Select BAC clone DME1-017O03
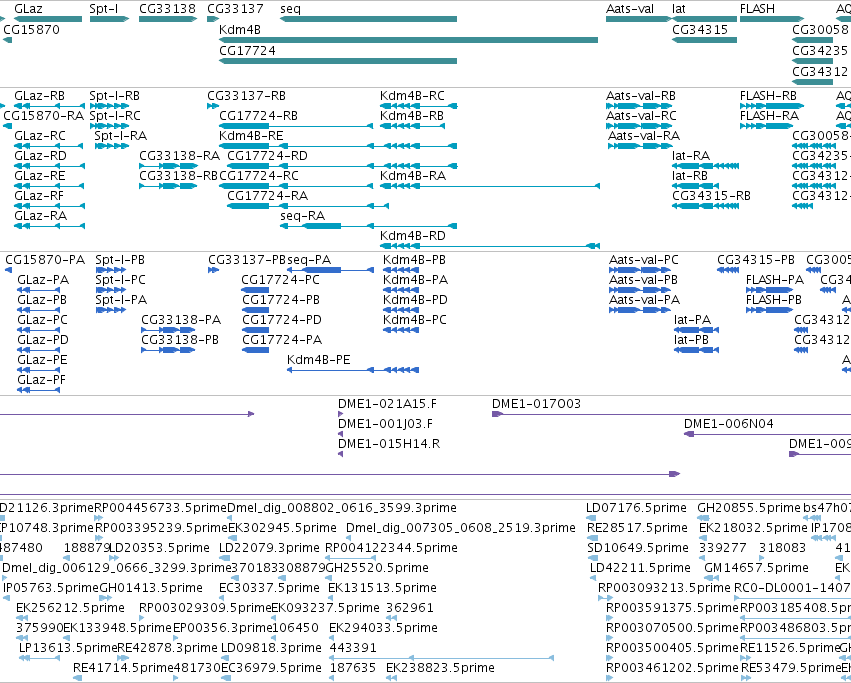Image resolution: width=851 pixels, height=683 pixels. click(671, 414)
